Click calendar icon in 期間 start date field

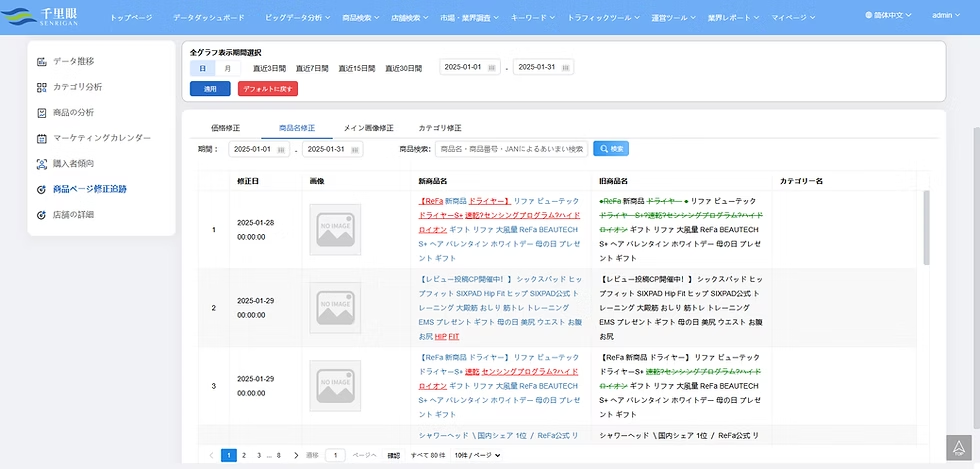point(281,149)
